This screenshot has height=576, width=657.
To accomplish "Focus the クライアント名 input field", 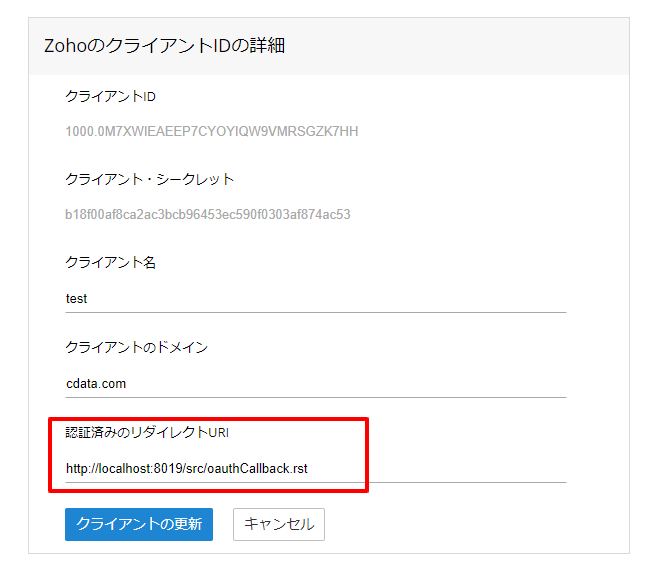I will pyautogui.click(x=315, y=298).
